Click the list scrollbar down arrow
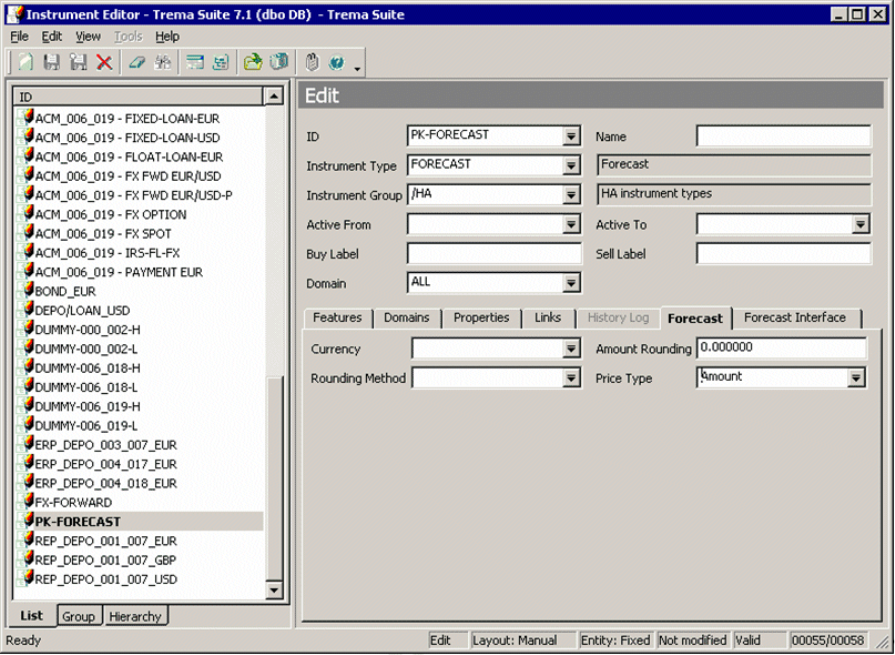The image size is (895, 655). coord(274,591)
